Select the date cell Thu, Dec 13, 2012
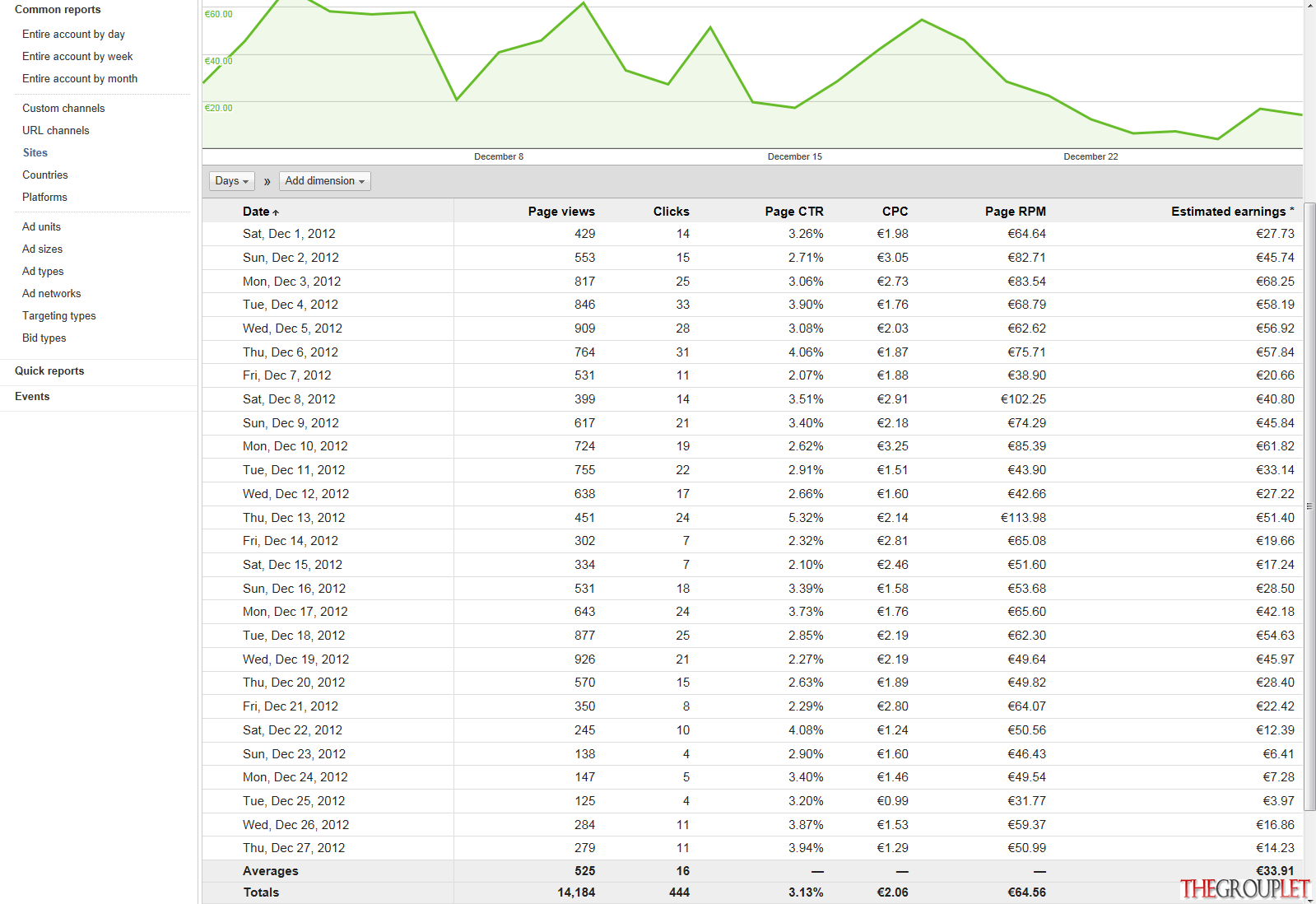This screenshot has width=1316, height=904. 294,518
